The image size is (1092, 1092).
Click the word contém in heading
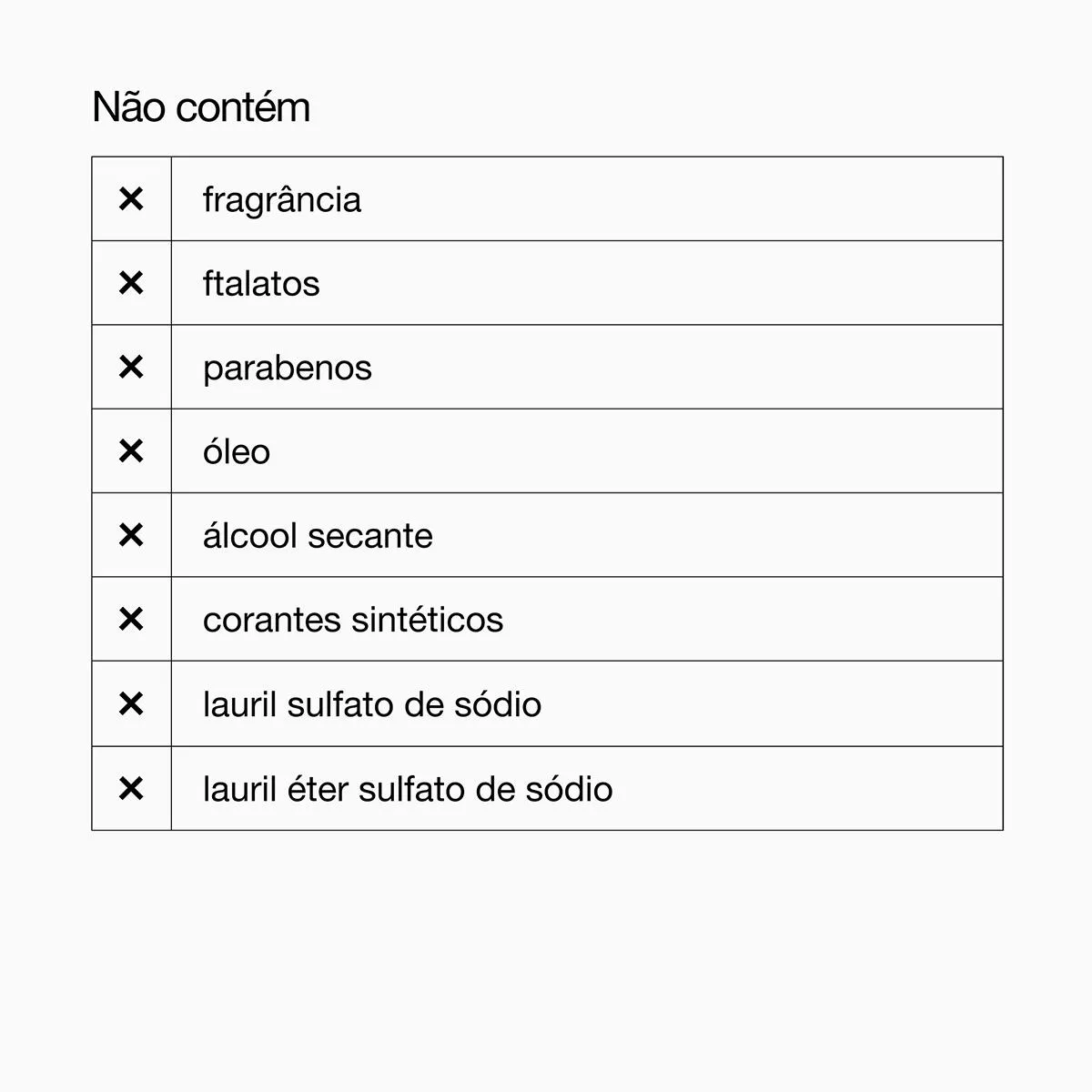tap(244, 106)
